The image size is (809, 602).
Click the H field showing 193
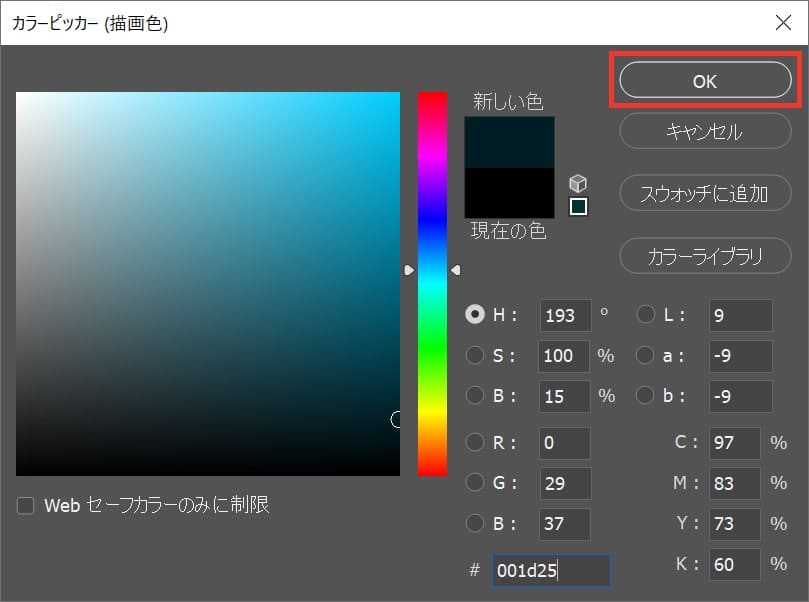coord(565,315)
